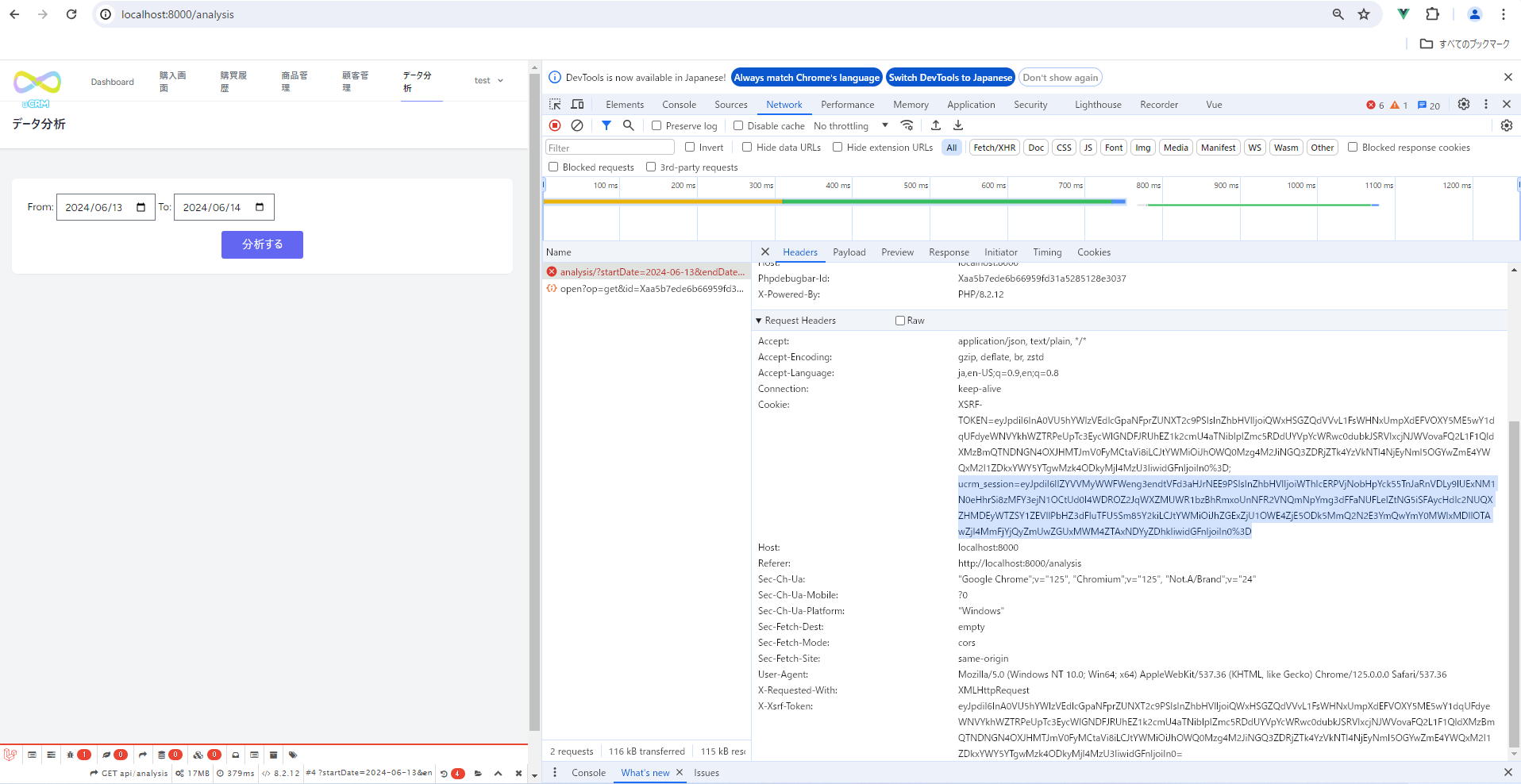1521x784 pixels.
Task: Close the Laravel debugbar
Action: point(518,773)
